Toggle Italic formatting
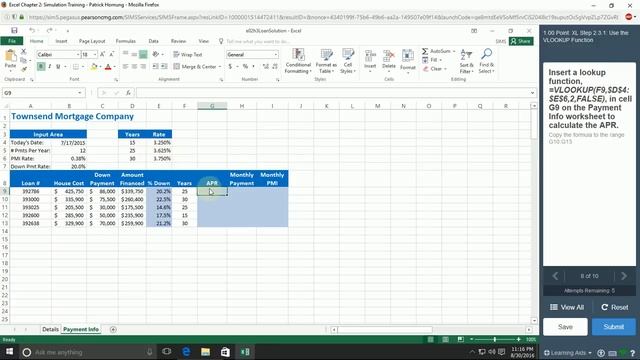The height and width of the screenshot is (360, 640). click(49, 67)
